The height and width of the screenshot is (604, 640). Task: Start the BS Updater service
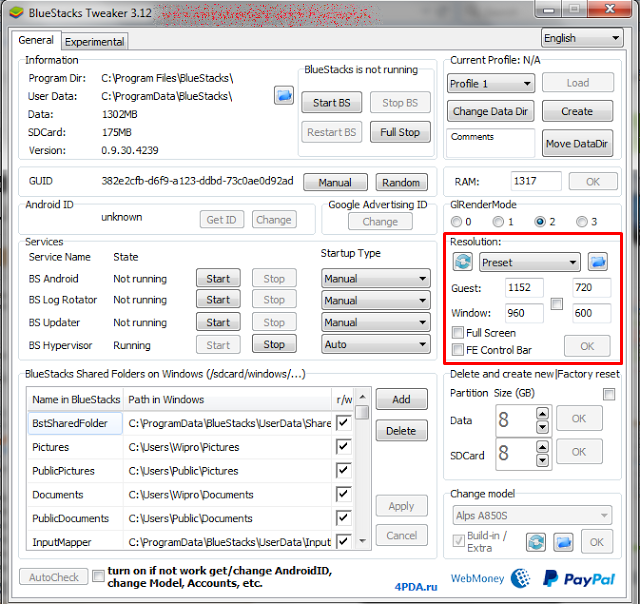click(x=218, y=322)
